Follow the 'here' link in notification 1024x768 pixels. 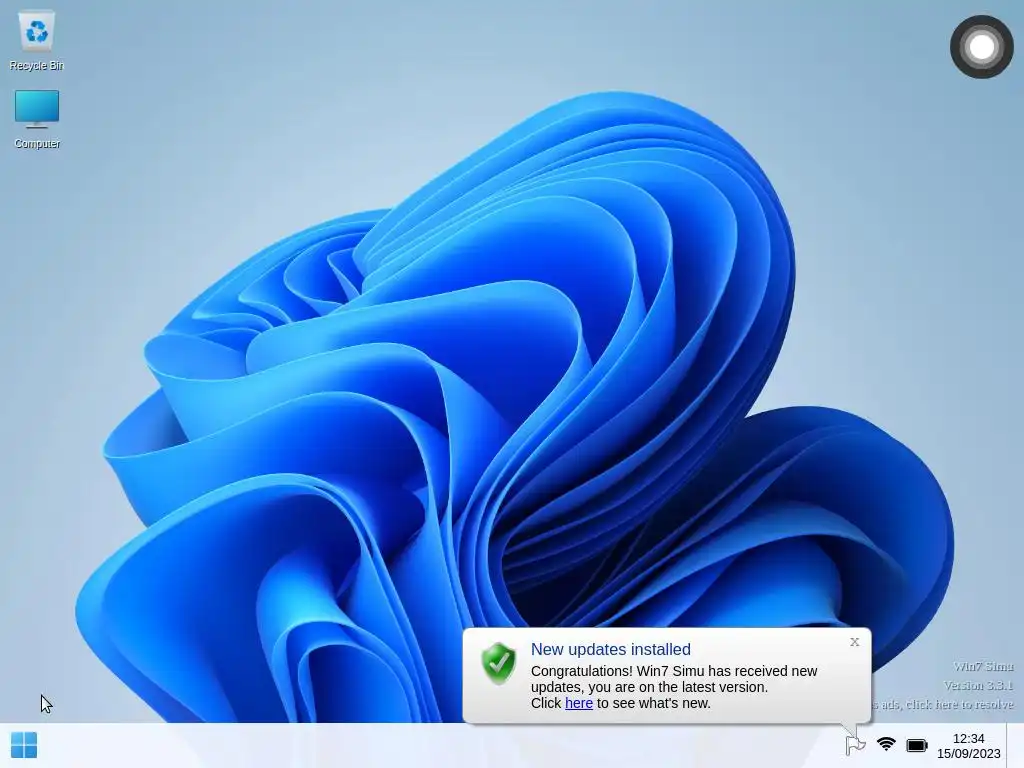coord(579,703)
